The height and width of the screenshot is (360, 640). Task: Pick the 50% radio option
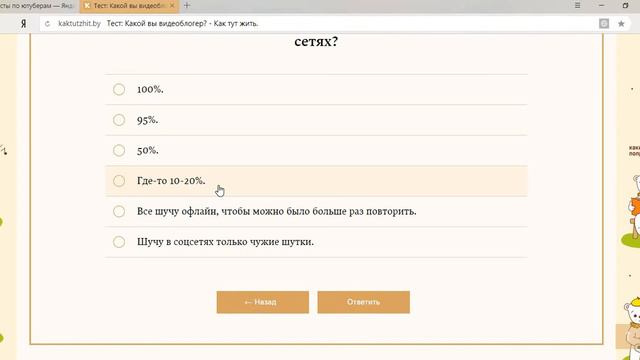point(119,150)
